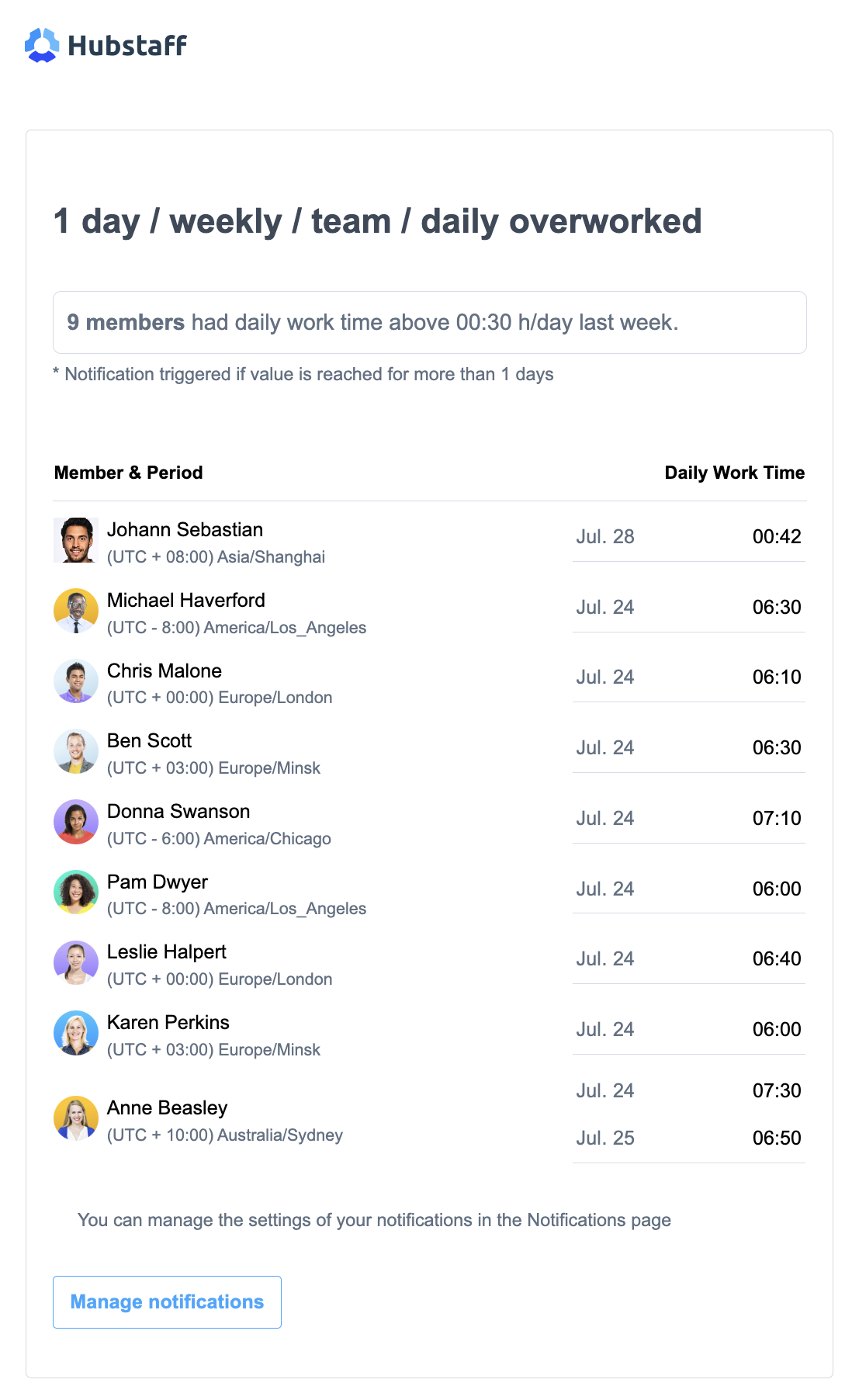Click the Member & Period column header

coord(129,473)
